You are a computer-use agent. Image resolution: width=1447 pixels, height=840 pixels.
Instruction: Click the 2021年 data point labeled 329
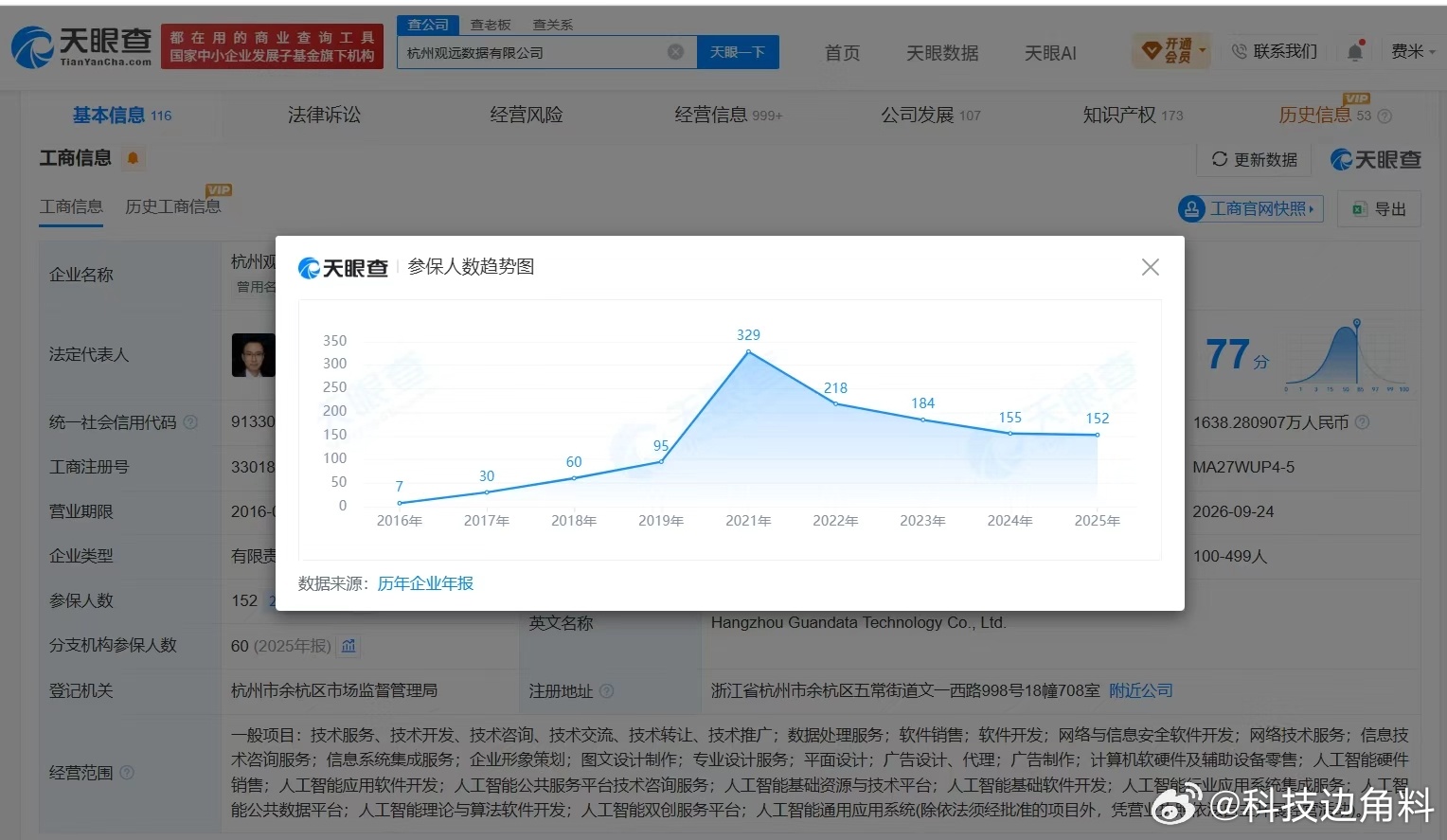click(x=748, y=351)
